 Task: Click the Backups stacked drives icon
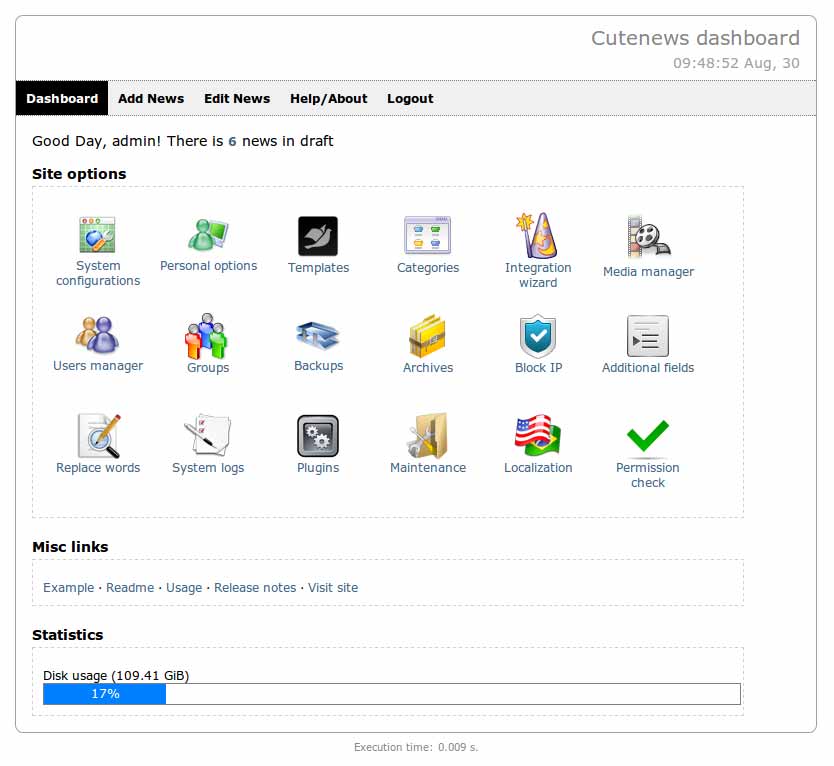tap(318, 335)
